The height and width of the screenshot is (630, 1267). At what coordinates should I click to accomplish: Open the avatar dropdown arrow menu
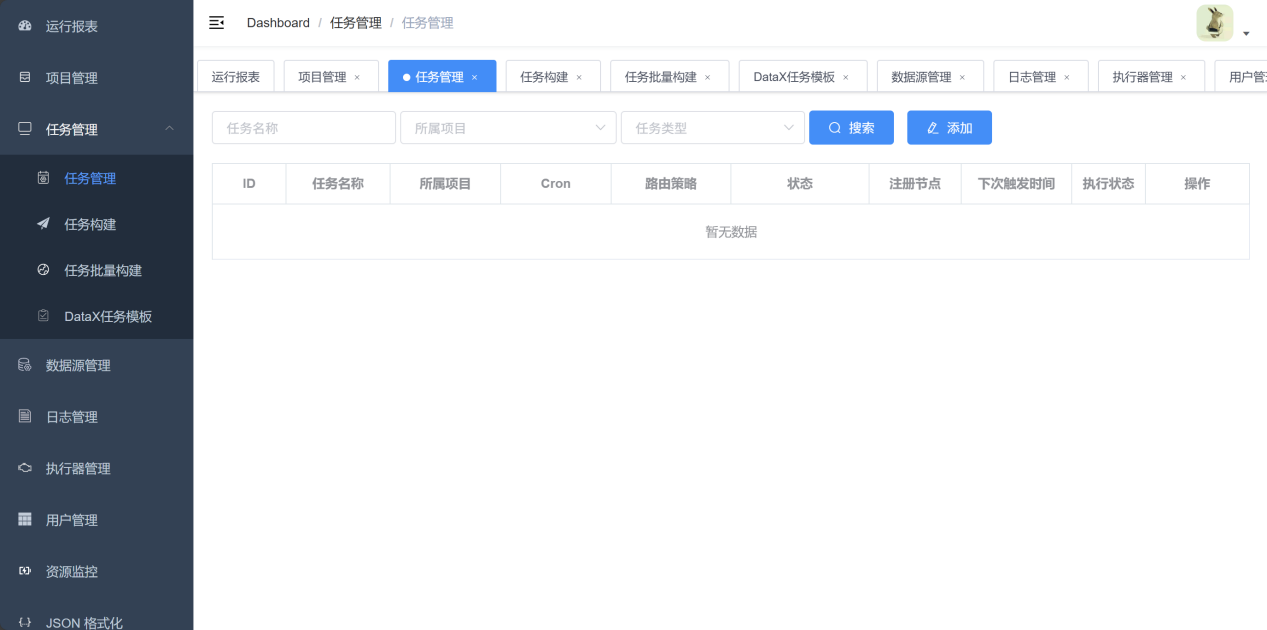[1246, 34]
